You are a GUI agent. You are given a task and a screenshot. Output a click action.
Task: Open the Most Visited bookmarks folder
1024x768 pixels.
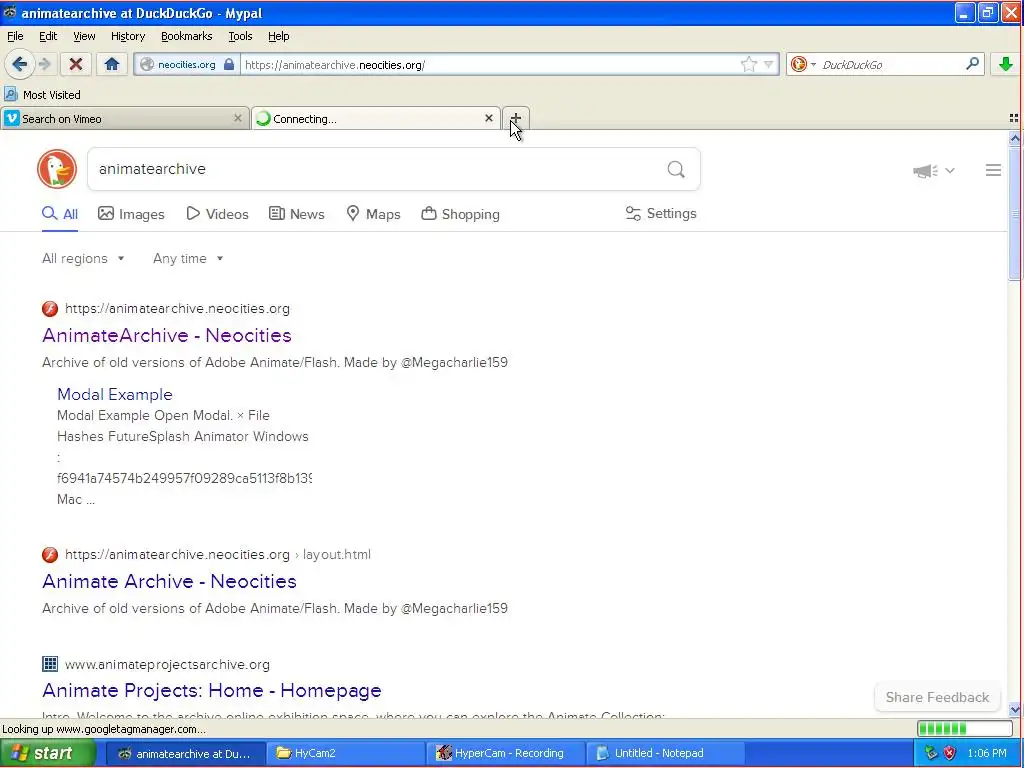(43, 95)
